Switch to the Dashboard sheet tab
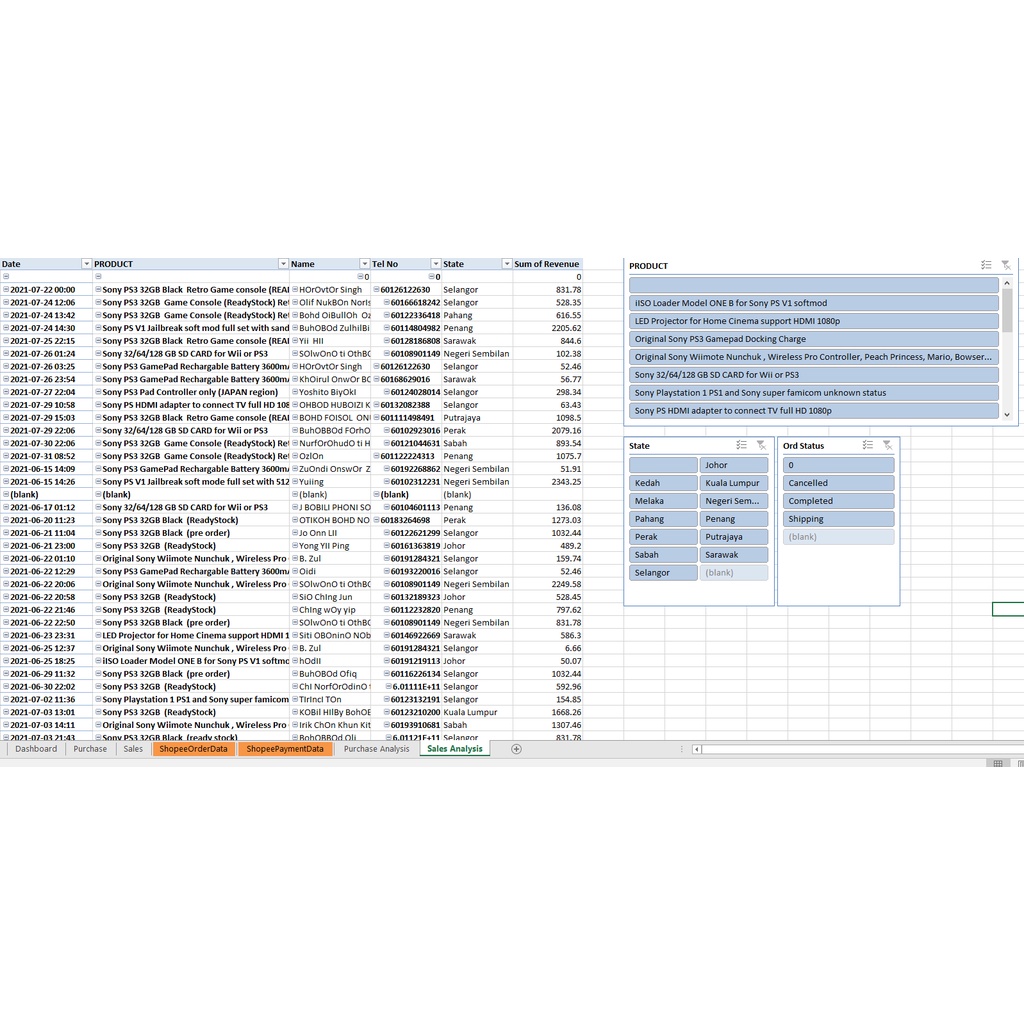The image size is (1024, 1024). click(x=36, y=749)
